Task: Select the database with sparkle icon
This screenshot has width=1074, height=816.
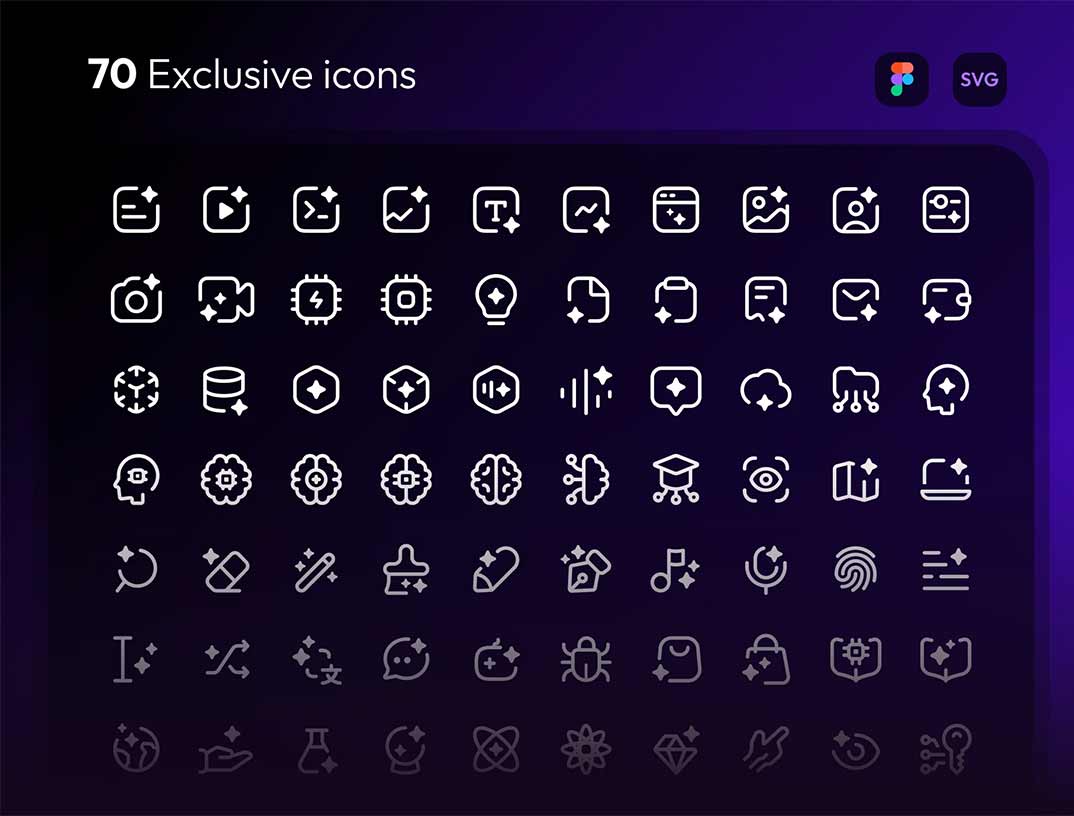Action: (225, 390)
